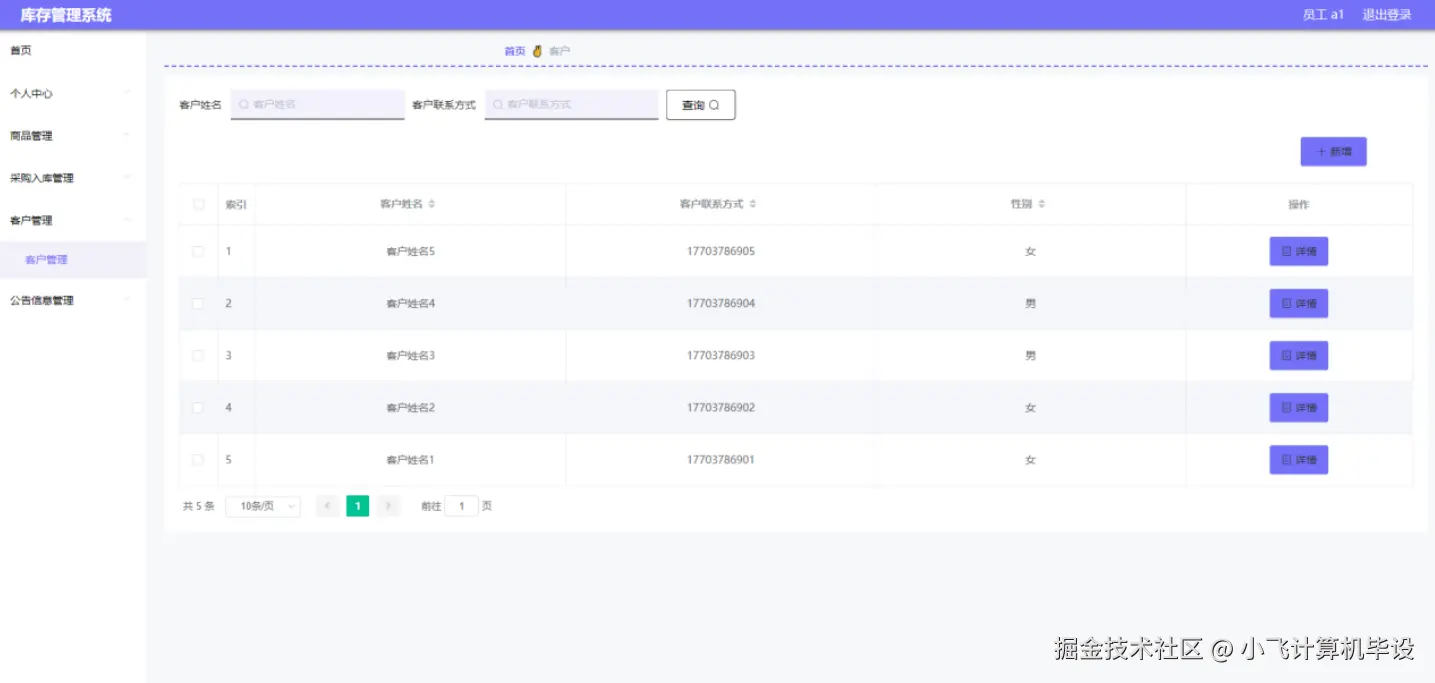Toggle the select-all checkbox in table header
The height and width of the screenshot is (683, 1435).
pyautogui.click(x=198, y=204)
